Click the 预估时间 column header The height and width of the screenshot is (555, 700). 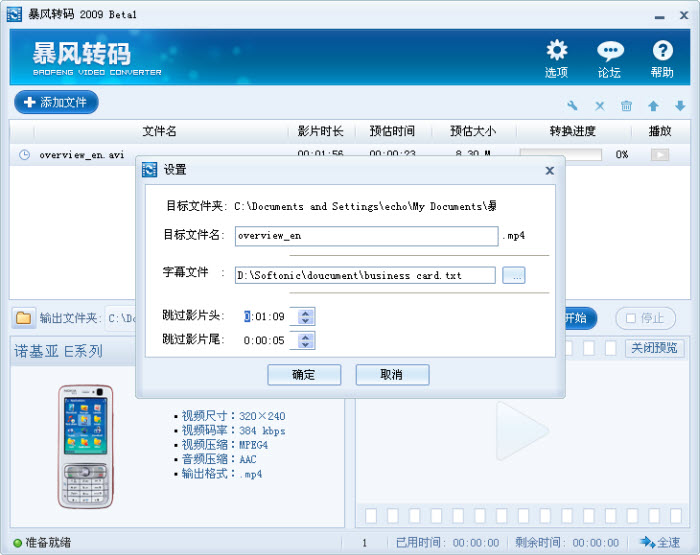pos(392,131)
